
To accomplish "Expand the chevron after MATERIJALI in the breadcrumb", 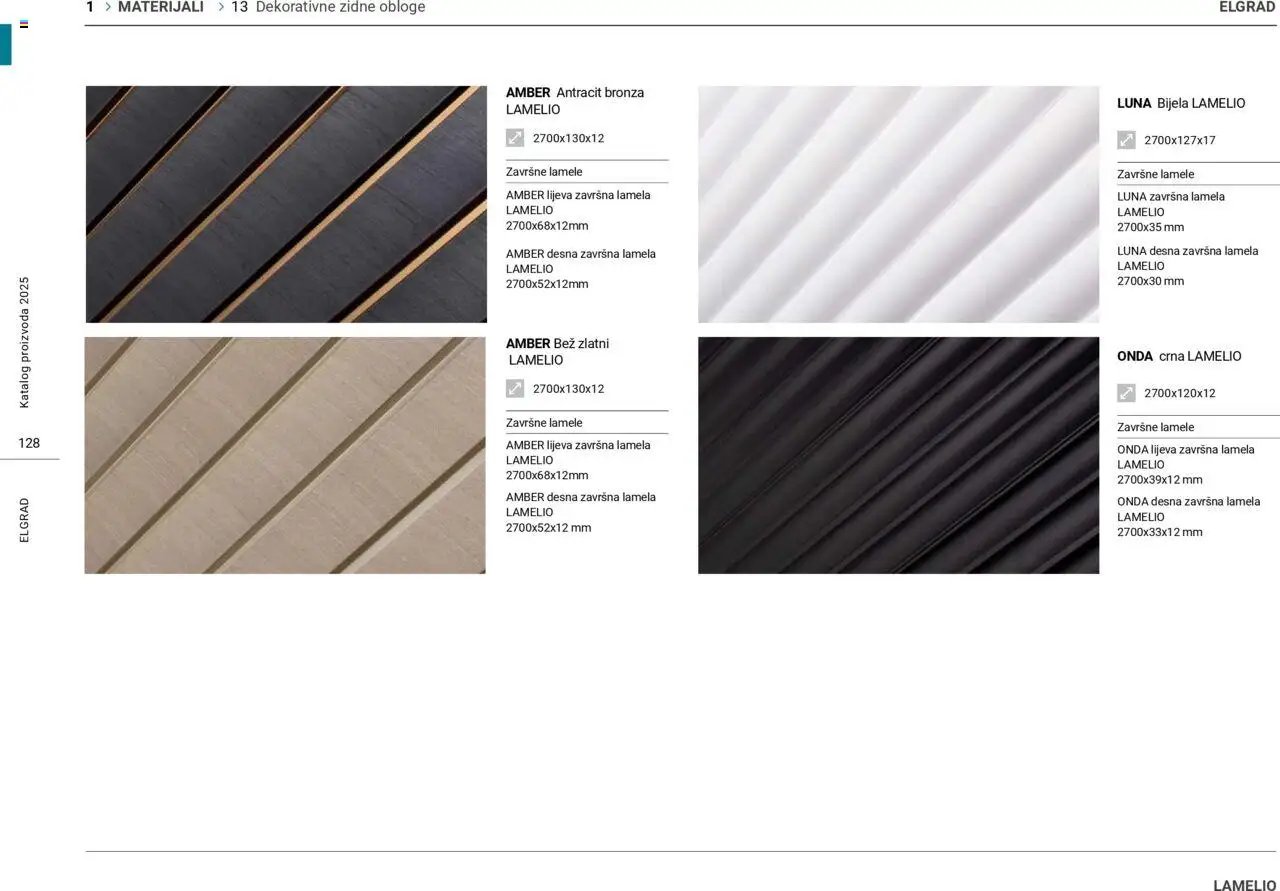I will [x=221, y=7].
